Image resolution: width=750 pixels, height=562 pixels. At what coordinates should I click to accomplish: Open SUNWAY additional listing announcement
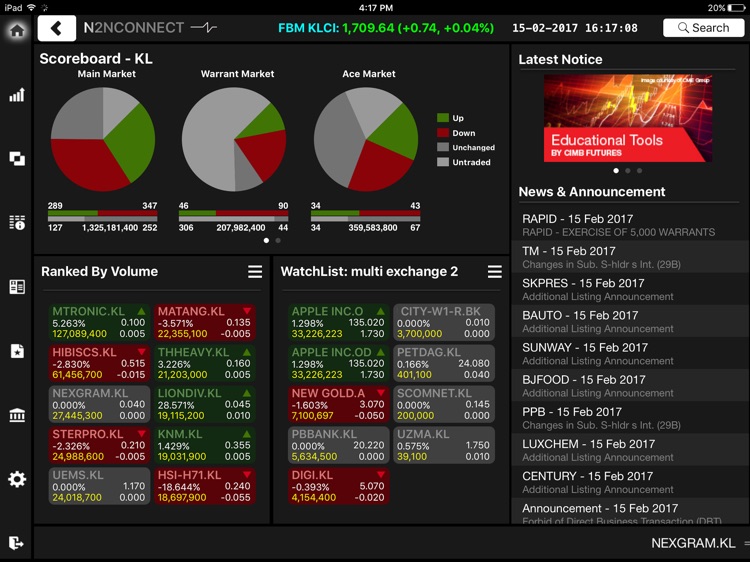point(630,353)
